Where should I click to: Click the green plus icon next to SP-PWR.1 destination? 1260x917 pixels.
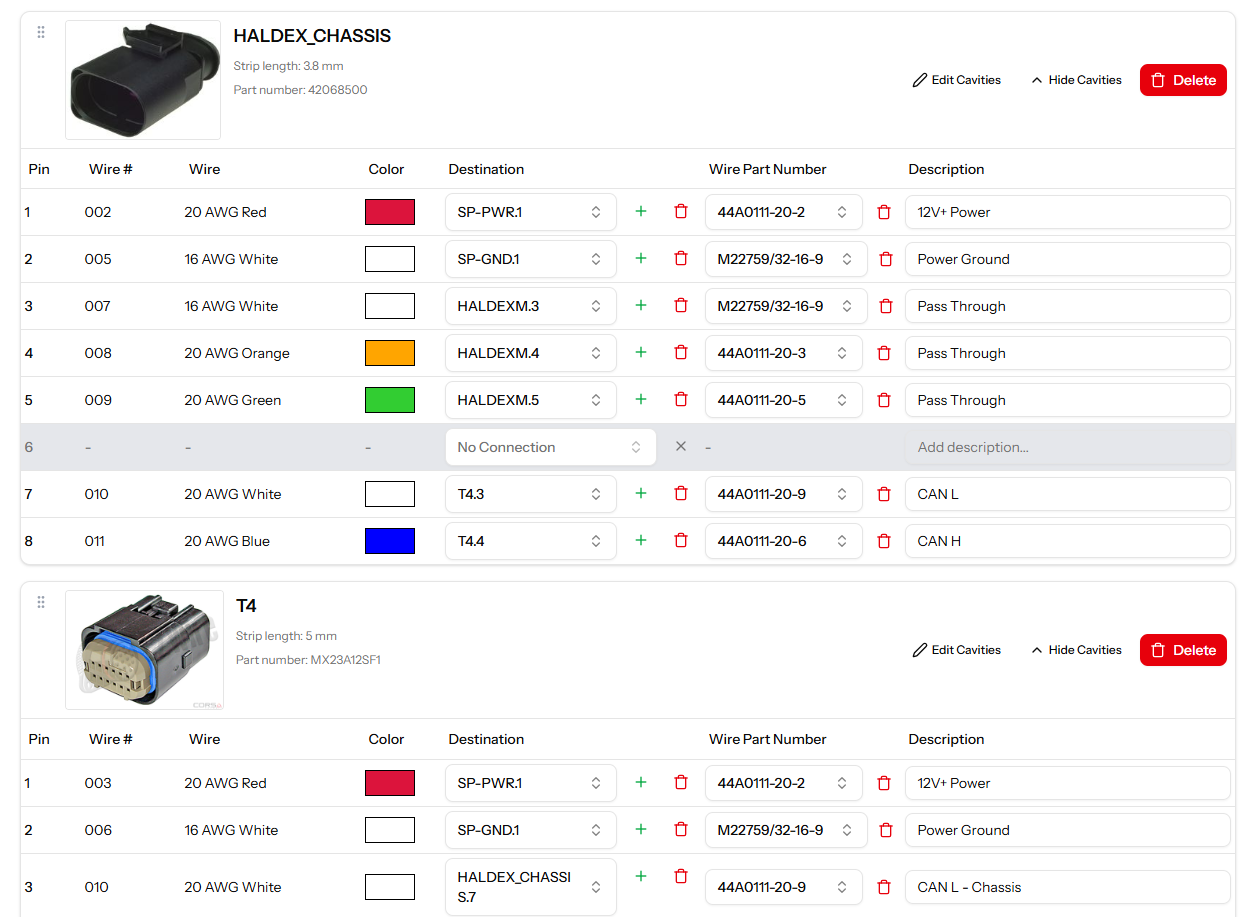point(641,211)
